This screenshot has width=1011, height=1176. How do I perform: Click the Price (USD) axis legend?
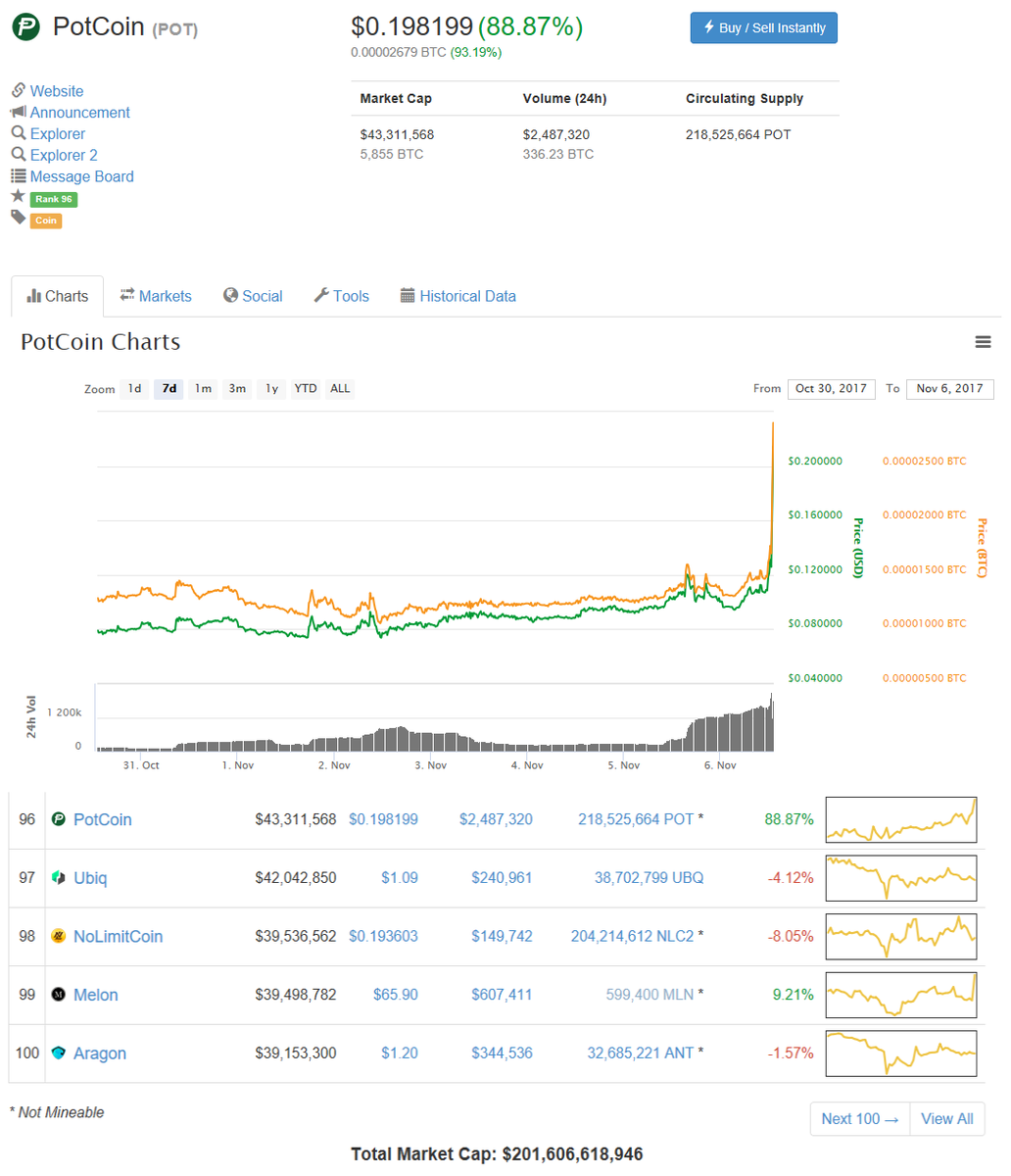click(858, 548)
